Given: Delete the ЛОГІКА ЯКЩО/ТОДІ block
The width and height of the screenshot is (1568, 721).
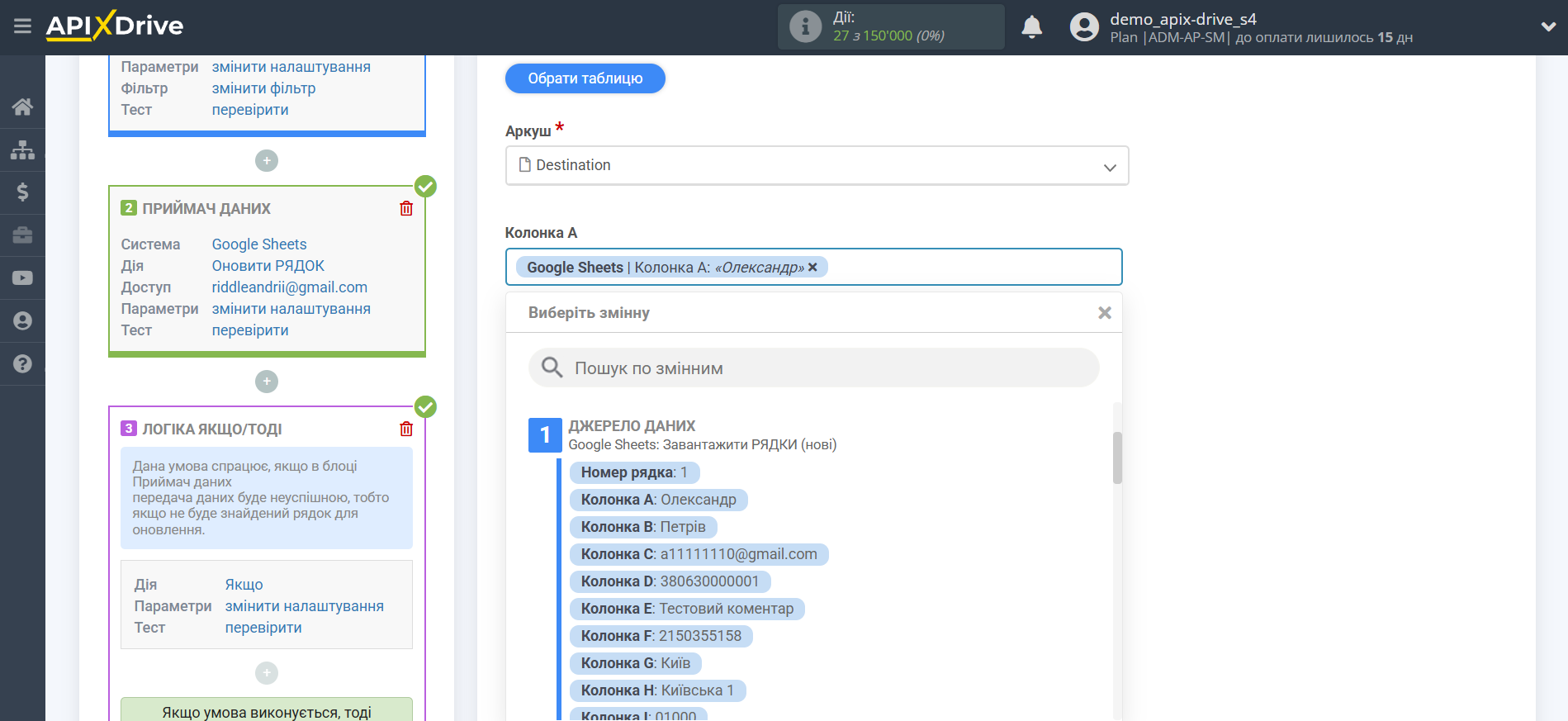Looking at the screenshot, I should point(406,429).
